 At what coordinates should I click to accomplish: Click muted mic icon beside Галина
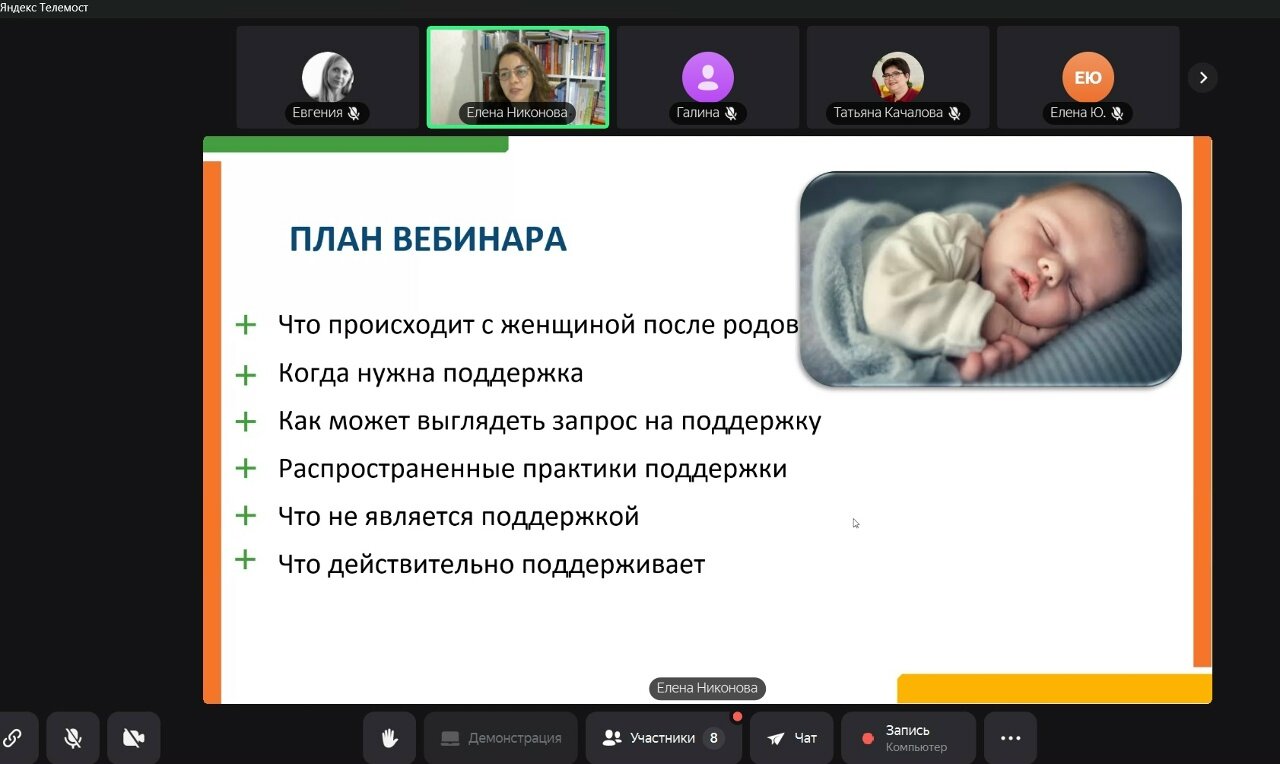pyautogui.click(x=731, y=113)
